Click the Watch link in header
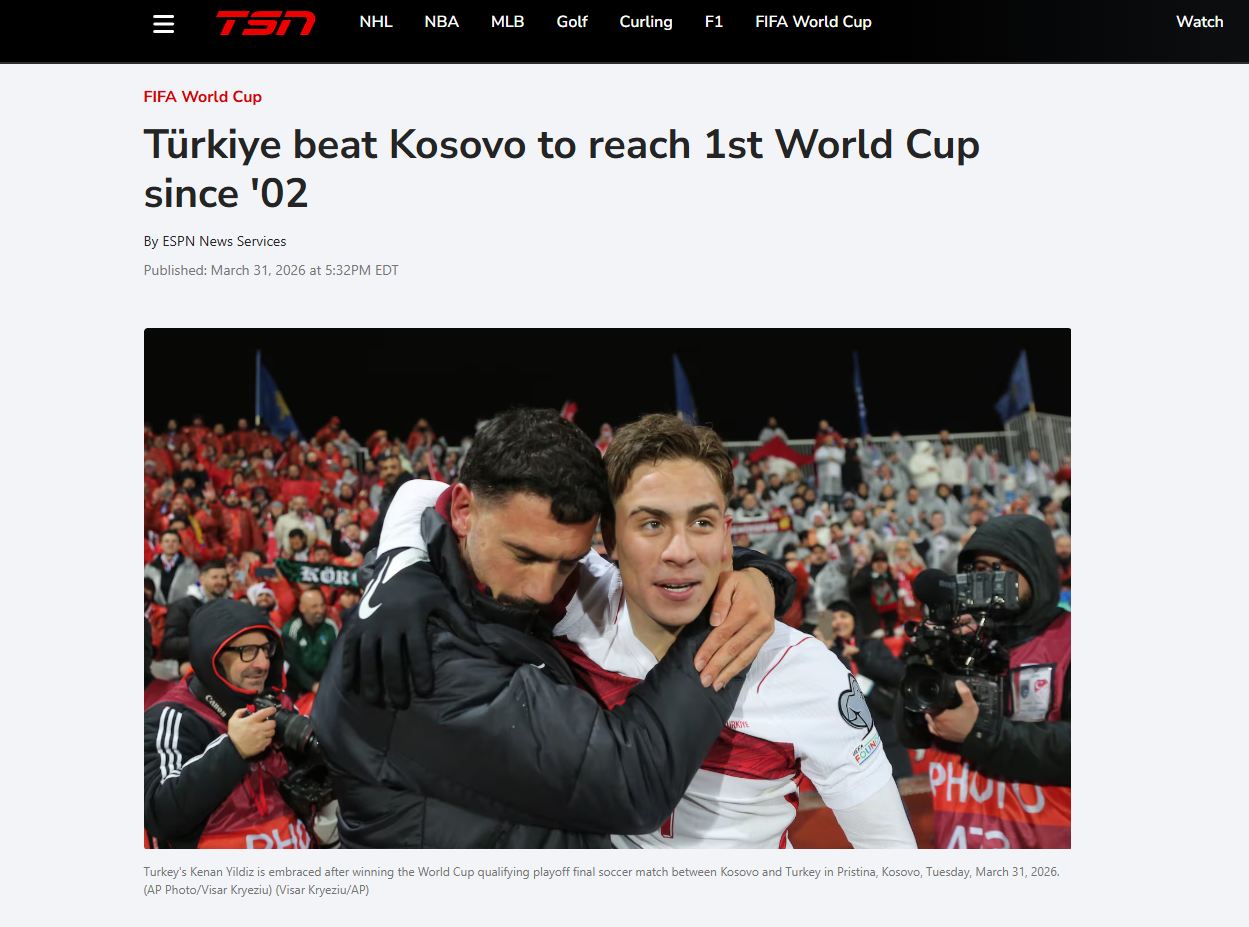1249x927 pixels. coord(1199,22)
